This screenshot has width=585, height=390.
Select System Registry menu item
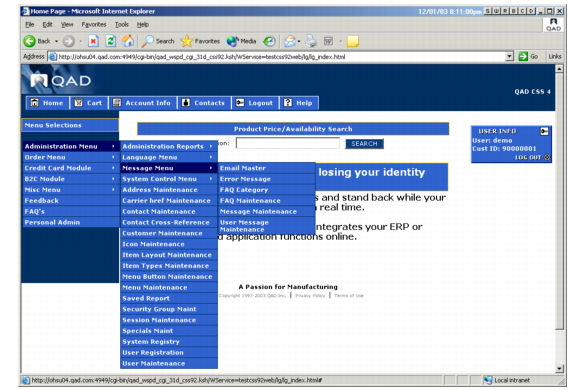169,341
